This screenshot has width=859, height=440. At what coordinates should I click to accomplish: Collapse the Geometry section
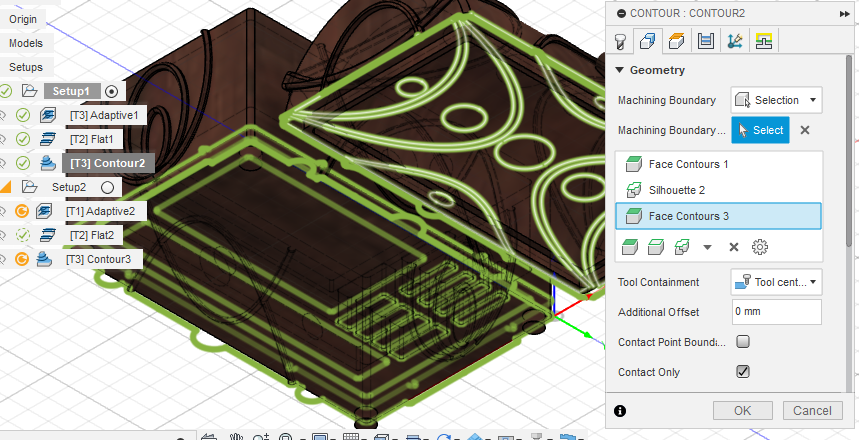click(x=620, y=70)
